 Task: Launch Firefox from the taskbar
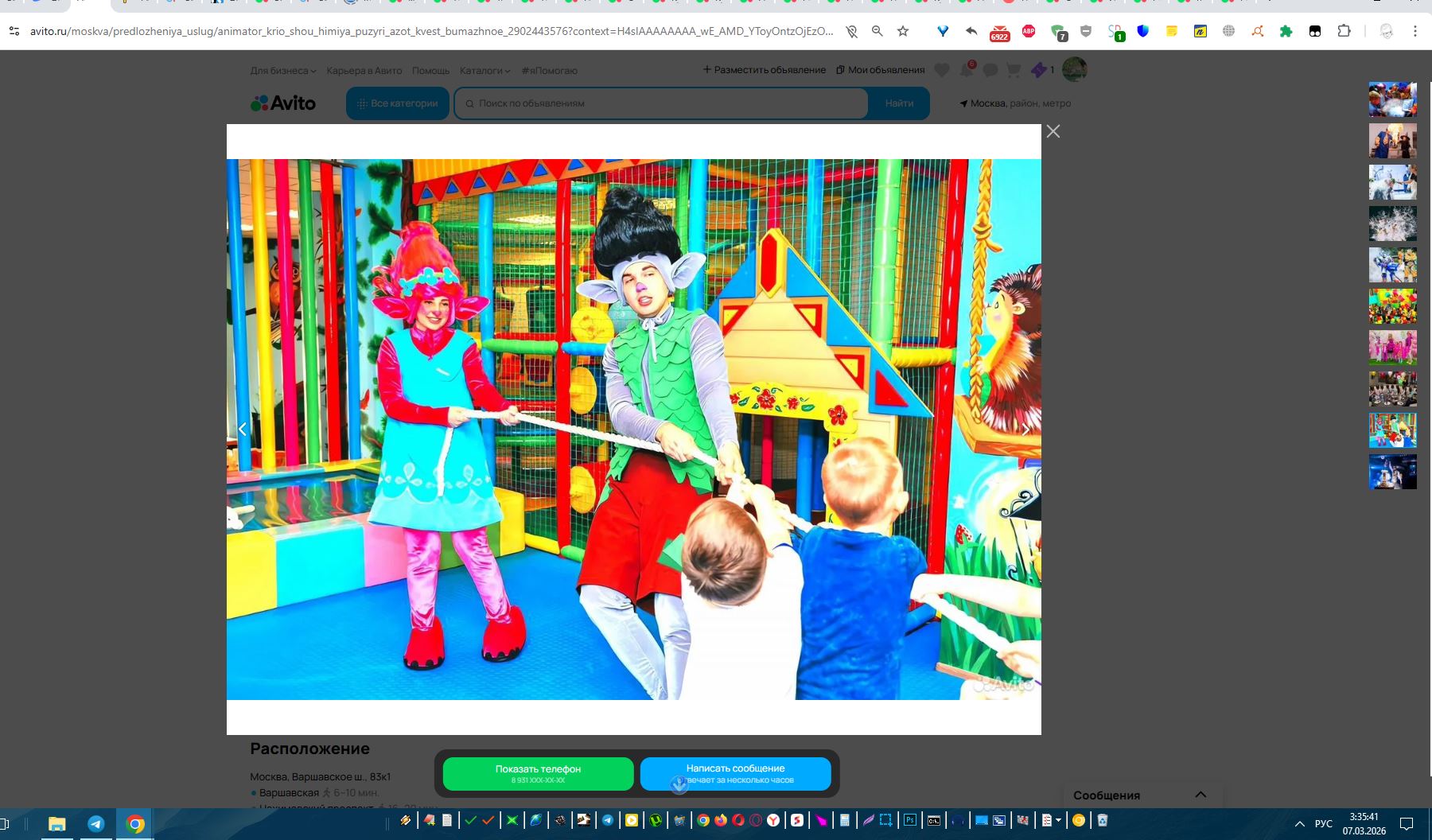point(721,820)
